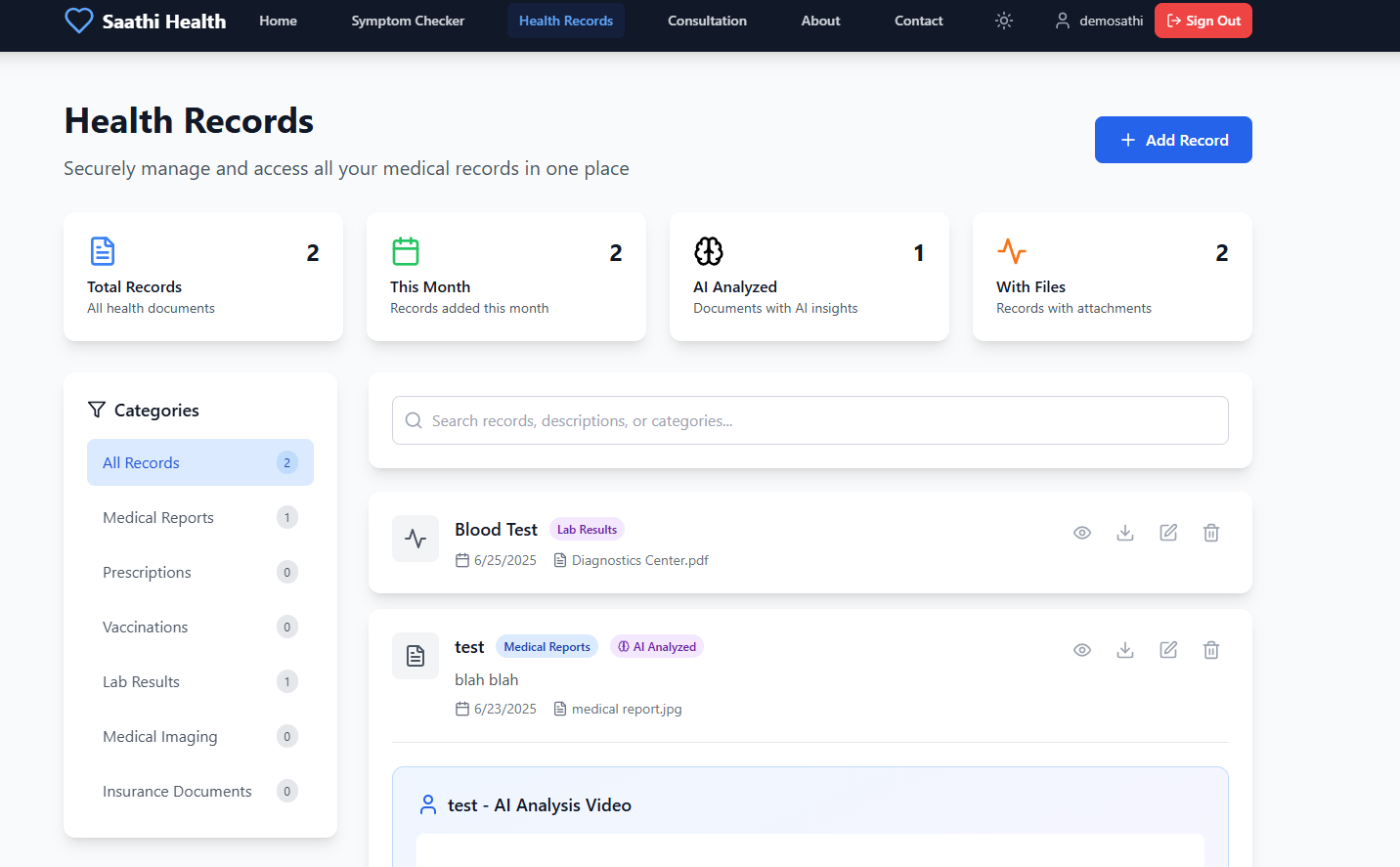Filter by Medical Imaging category

tap(200, 736)
